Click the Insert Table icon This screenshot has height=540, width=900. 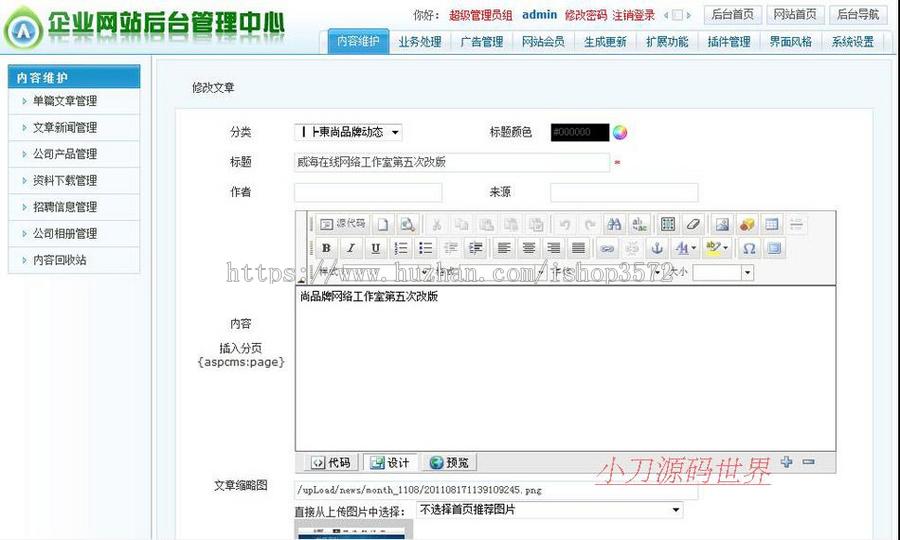pos(771,224)
